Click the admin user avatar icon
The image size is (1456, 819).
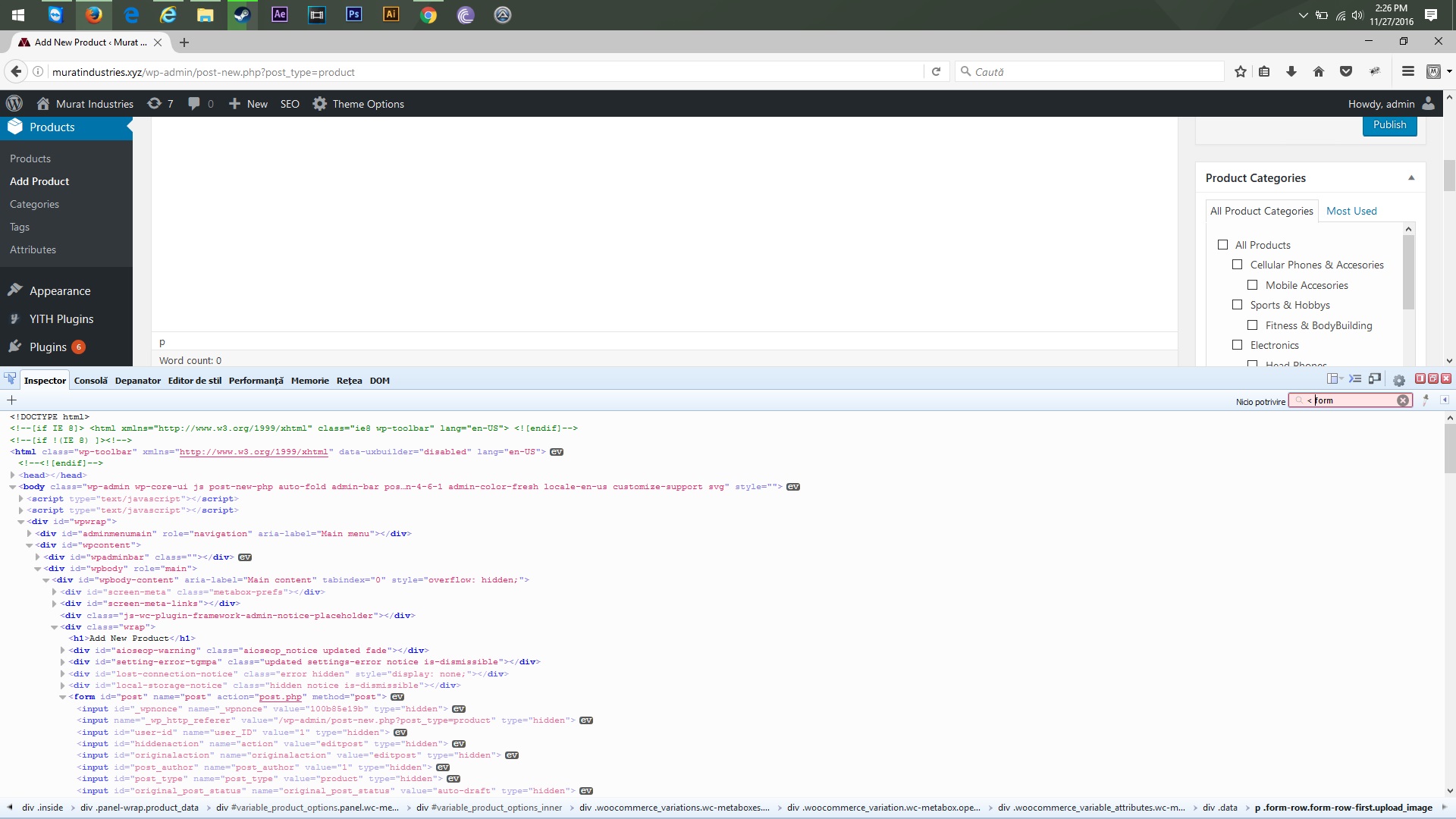(x=1429, y=104)
